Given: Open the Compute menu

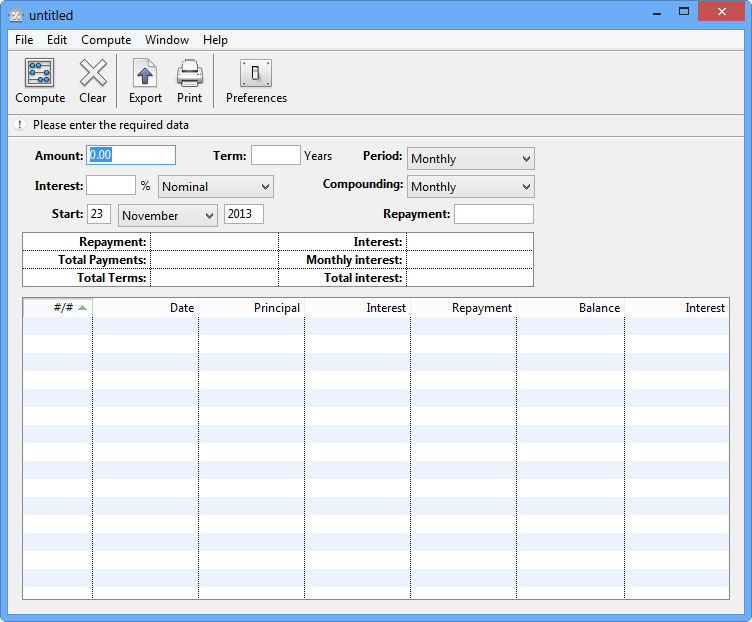Looking at the screenshot, I should tap(106, 40).
